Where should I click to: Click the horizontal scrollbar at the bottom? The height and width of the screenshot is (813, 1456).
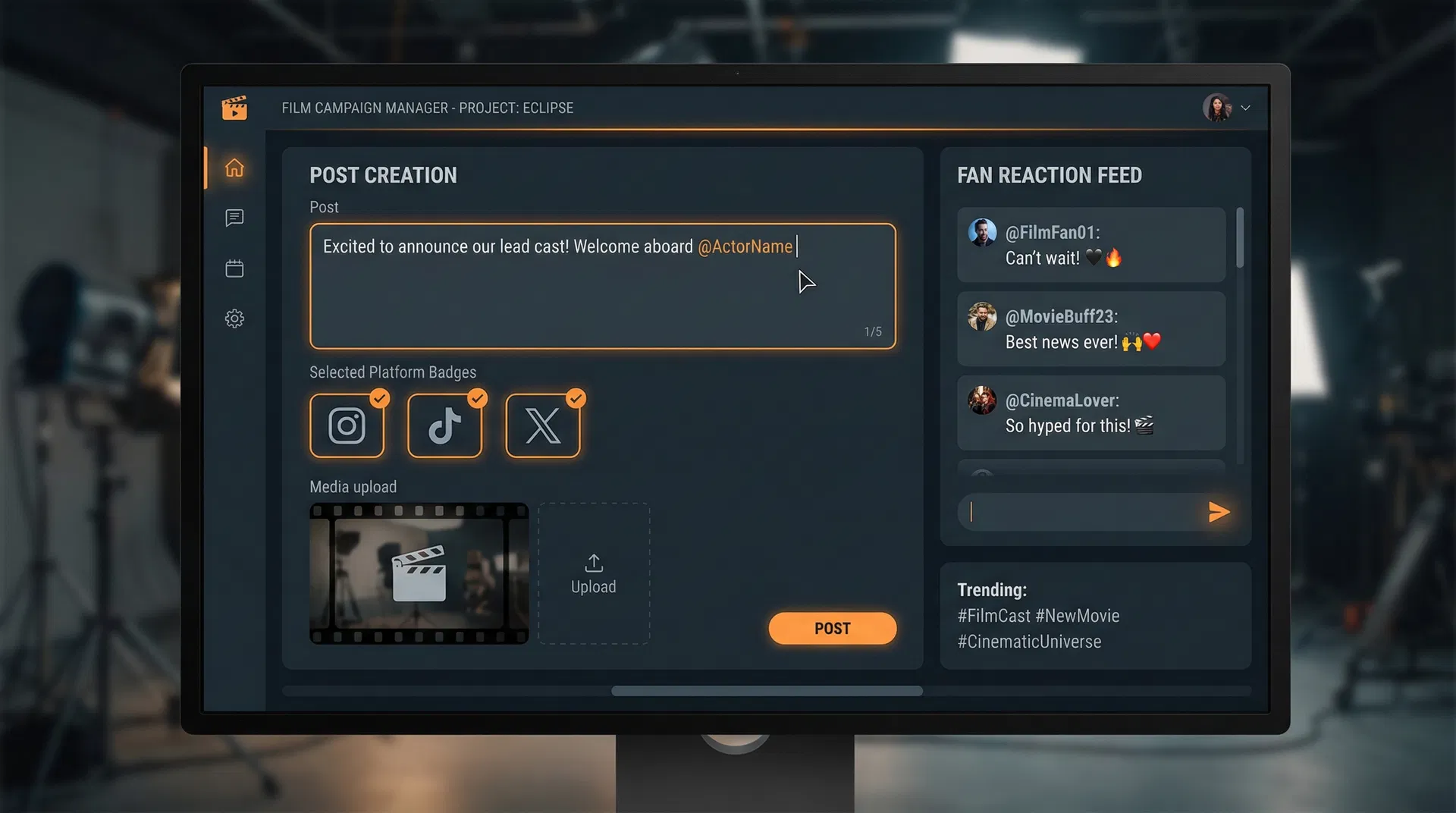tap(767, 691)
